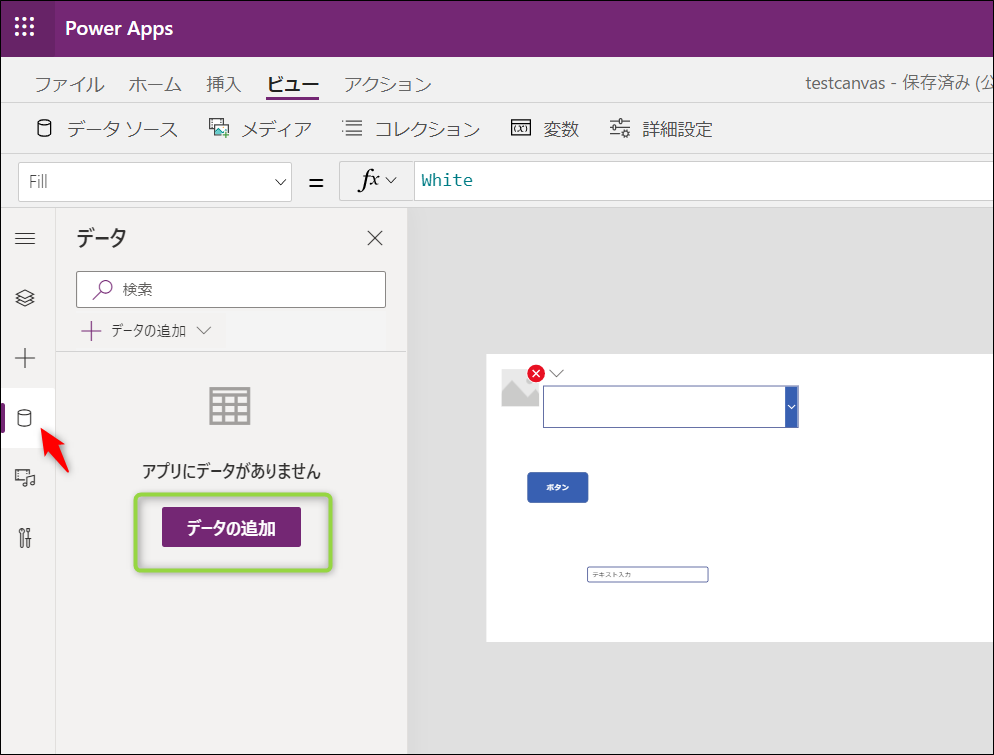Viewport: 994px width, 755px height.
Task: Open the Media icon in the sidebar
Action: [x=25, y=477]
